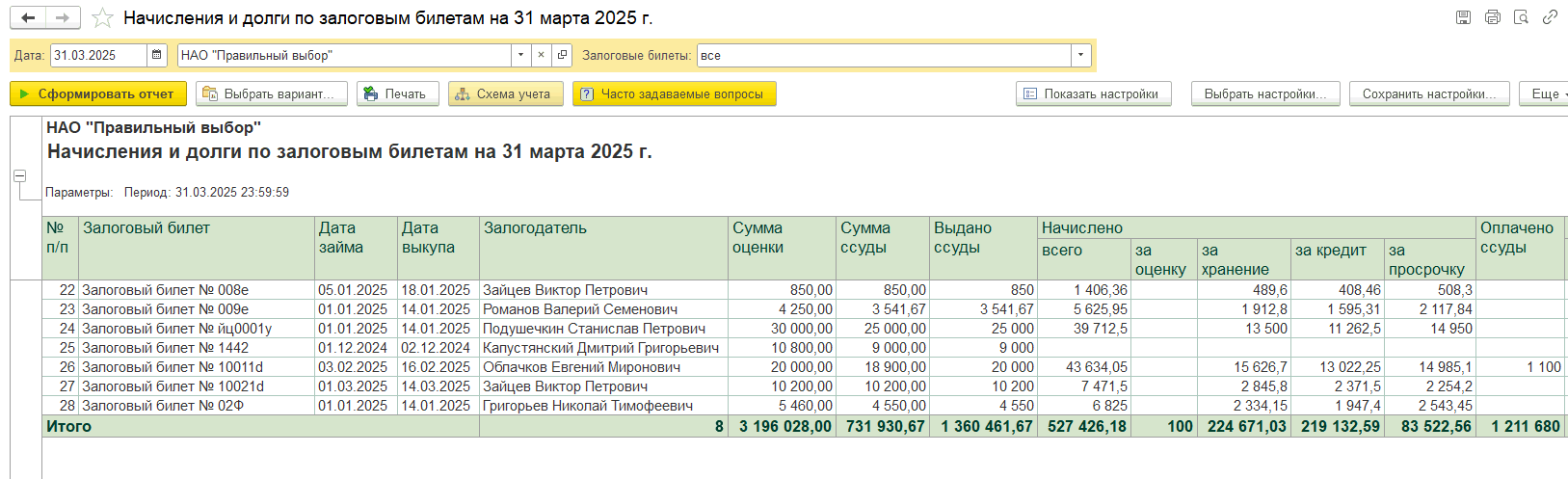Viewport: 1568px width, 479px height.
Task: Open the calendar picker for Дата
Action: click(x=157, y=55)
